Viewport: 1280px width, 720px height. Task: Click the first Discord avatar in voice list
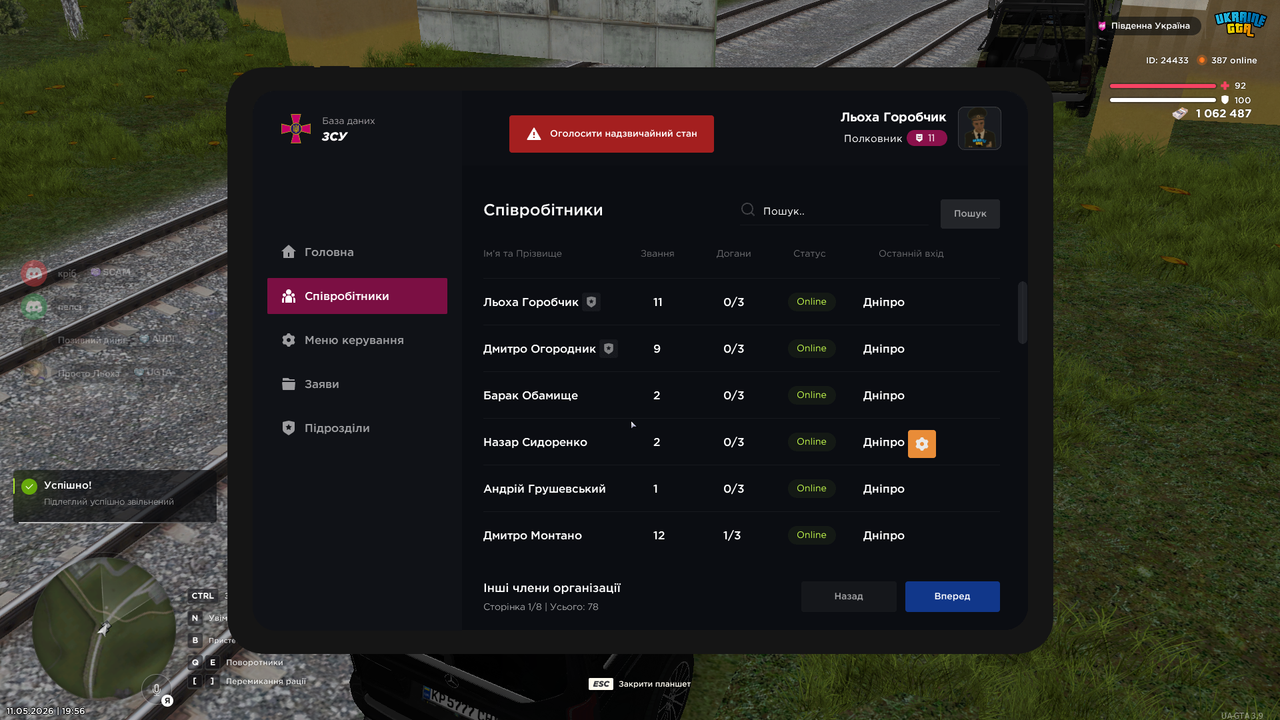tap(34, 272)
